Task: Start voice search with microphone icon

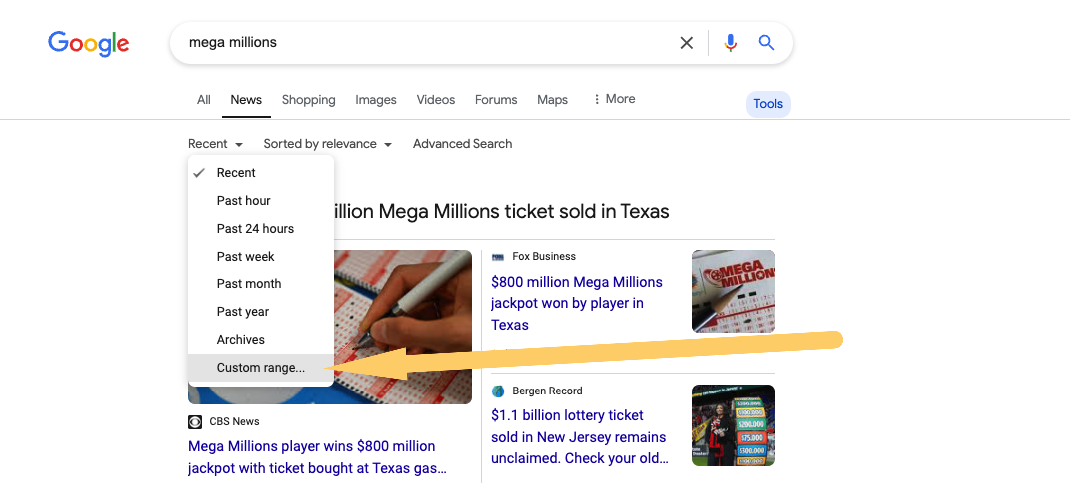Action: [731, 43]
